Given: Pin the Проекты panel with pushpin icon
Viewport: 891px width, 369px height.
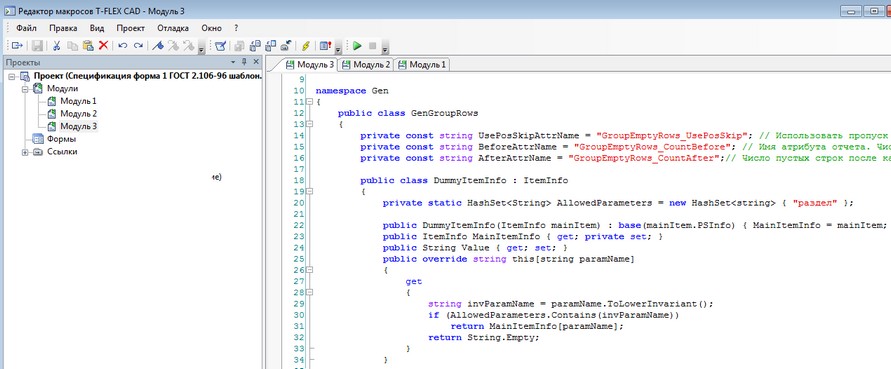Looking at the screenshot, I should tap(245, 62).
